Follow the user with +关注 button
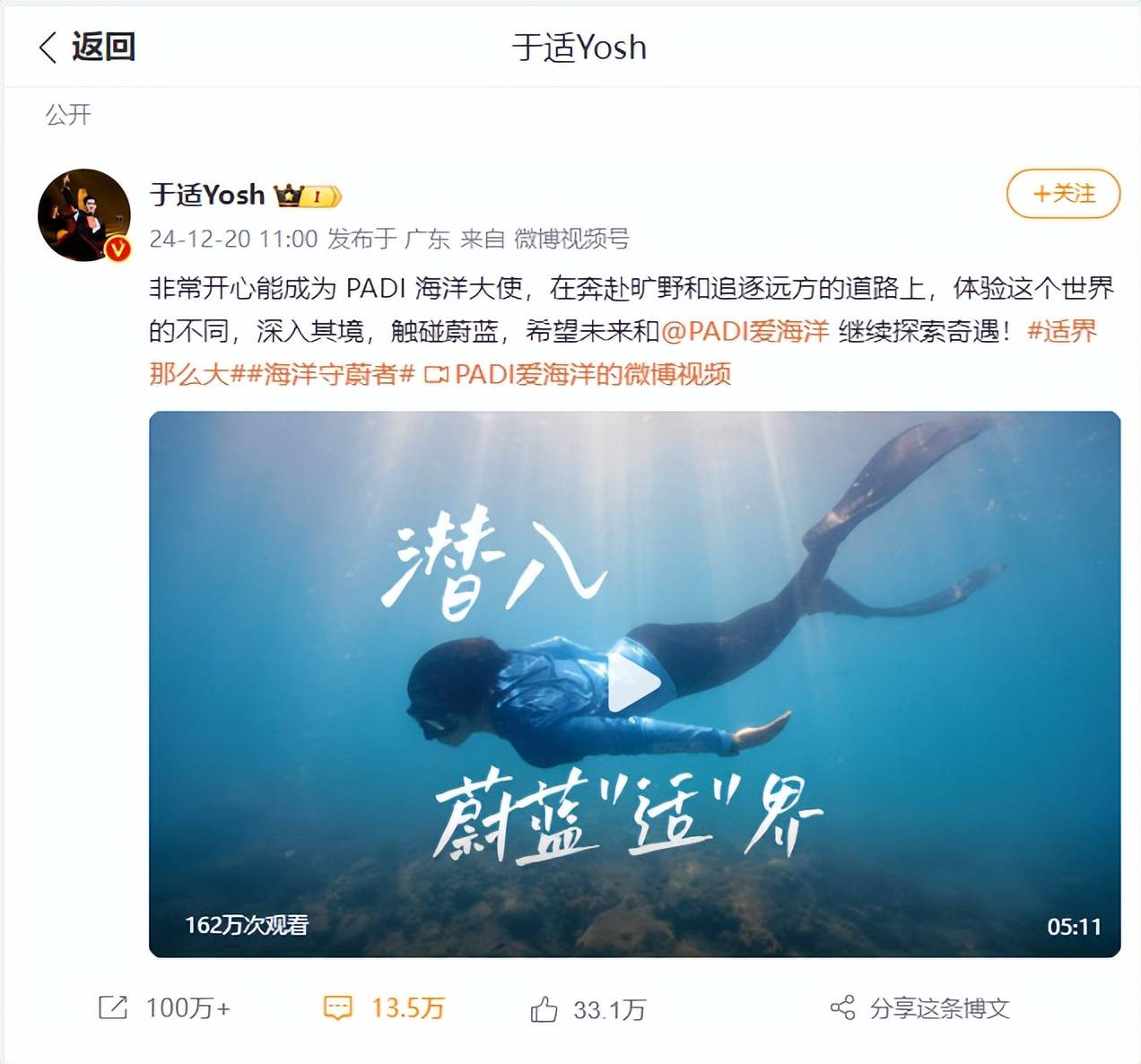The image size is (1141, 1064). pos(1064,194)
